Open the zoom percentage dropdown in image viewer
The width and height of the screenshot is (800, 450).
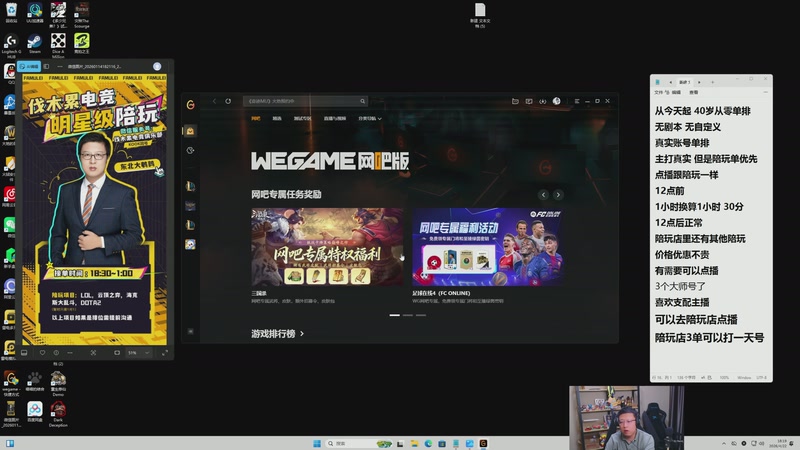click(139, 353)
